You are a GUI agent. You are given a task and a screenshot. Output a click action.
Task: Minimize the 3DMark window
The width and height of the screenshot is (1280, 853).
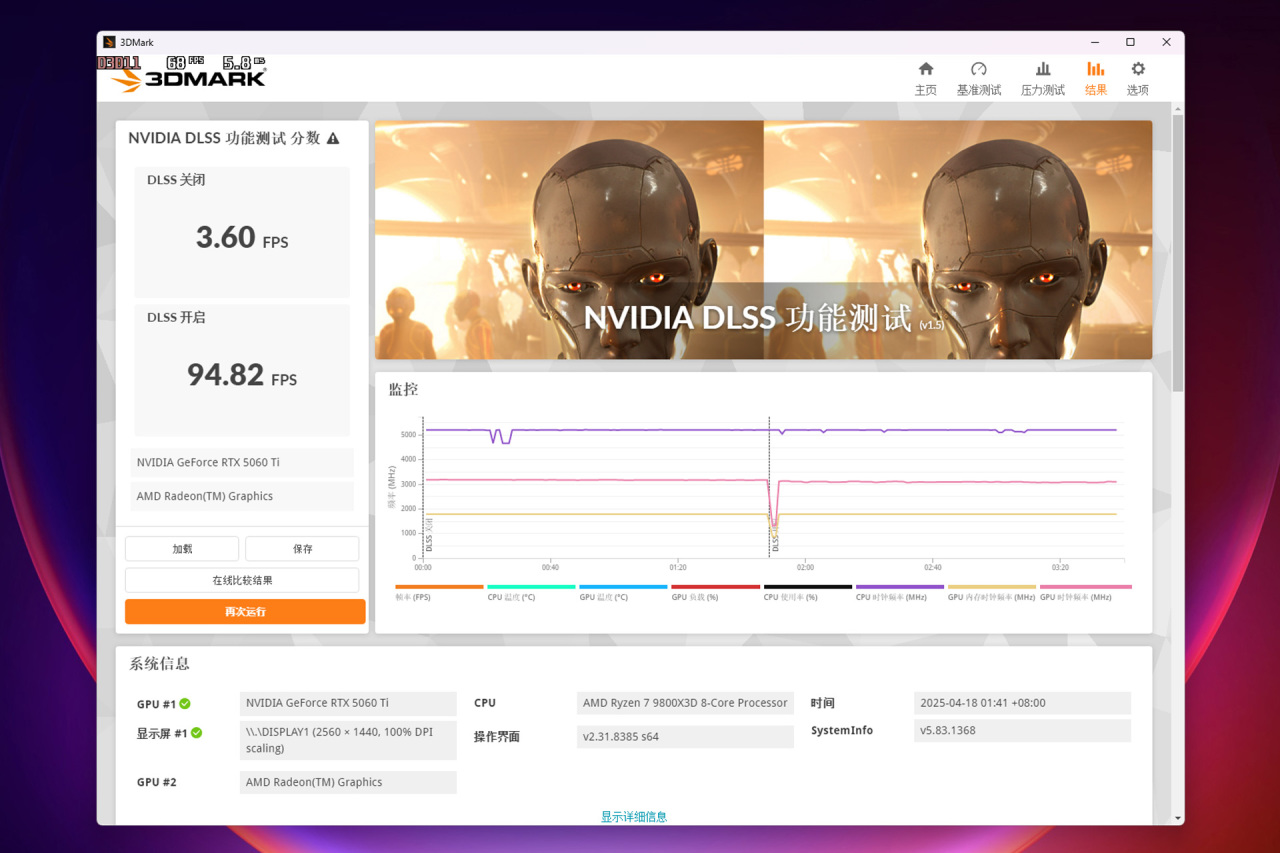tap(1093, 42)
